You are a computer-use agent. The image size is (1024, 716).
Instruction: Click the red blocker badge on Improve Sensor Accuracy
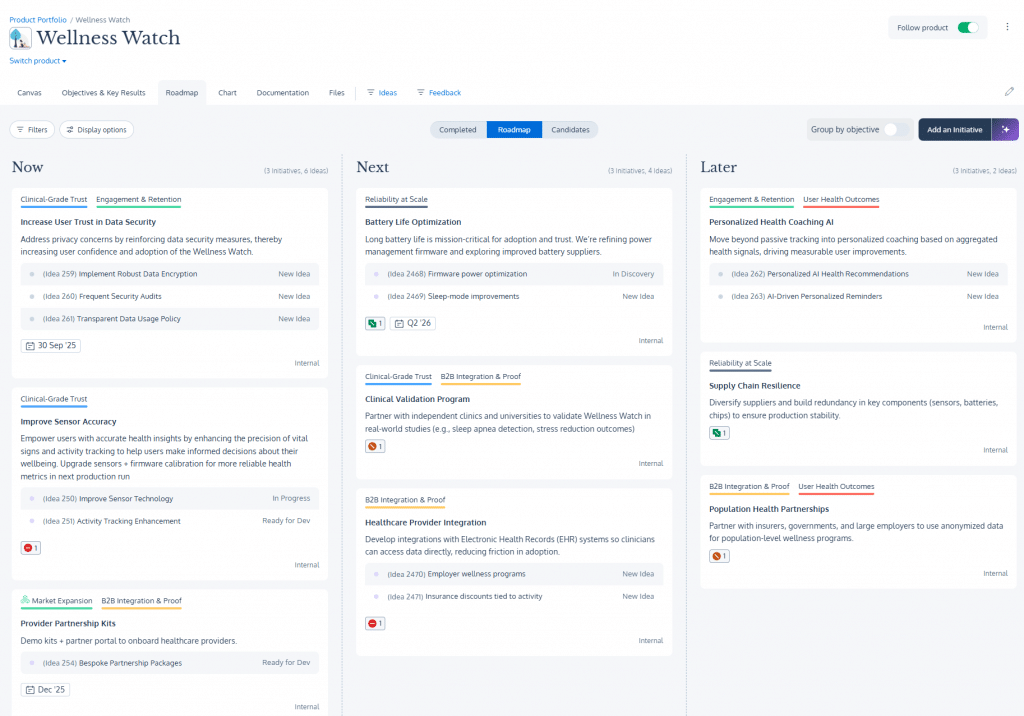[x=31, y=548]
